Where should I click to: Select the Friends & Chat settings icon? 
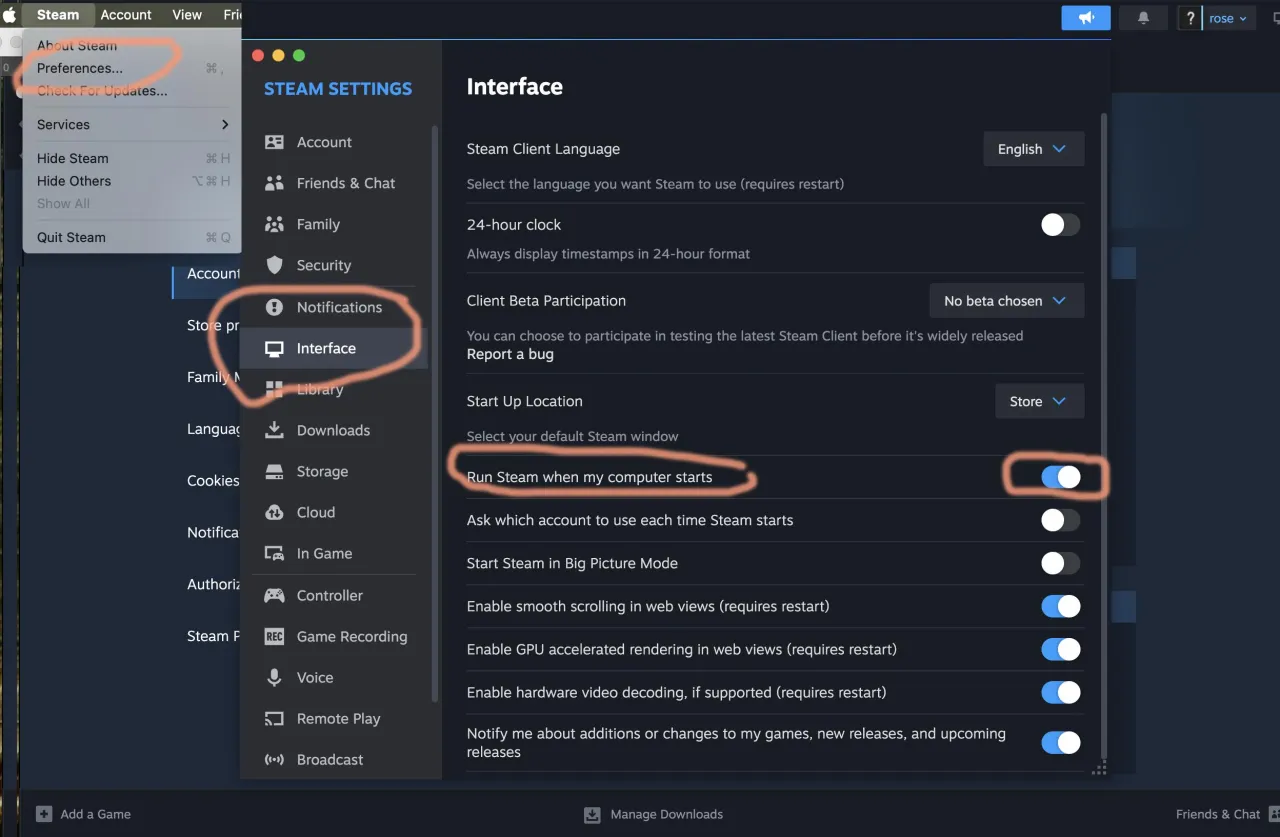[x=274, y=183]
